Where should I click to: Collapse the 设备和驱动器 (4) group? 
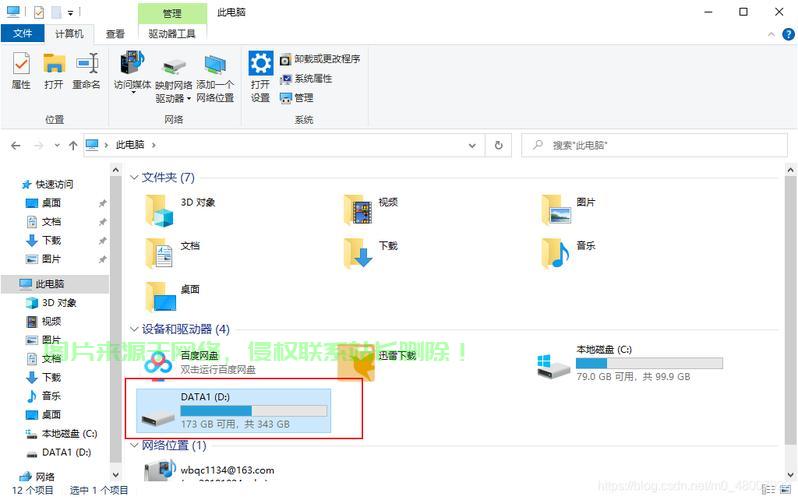[134, 329]
